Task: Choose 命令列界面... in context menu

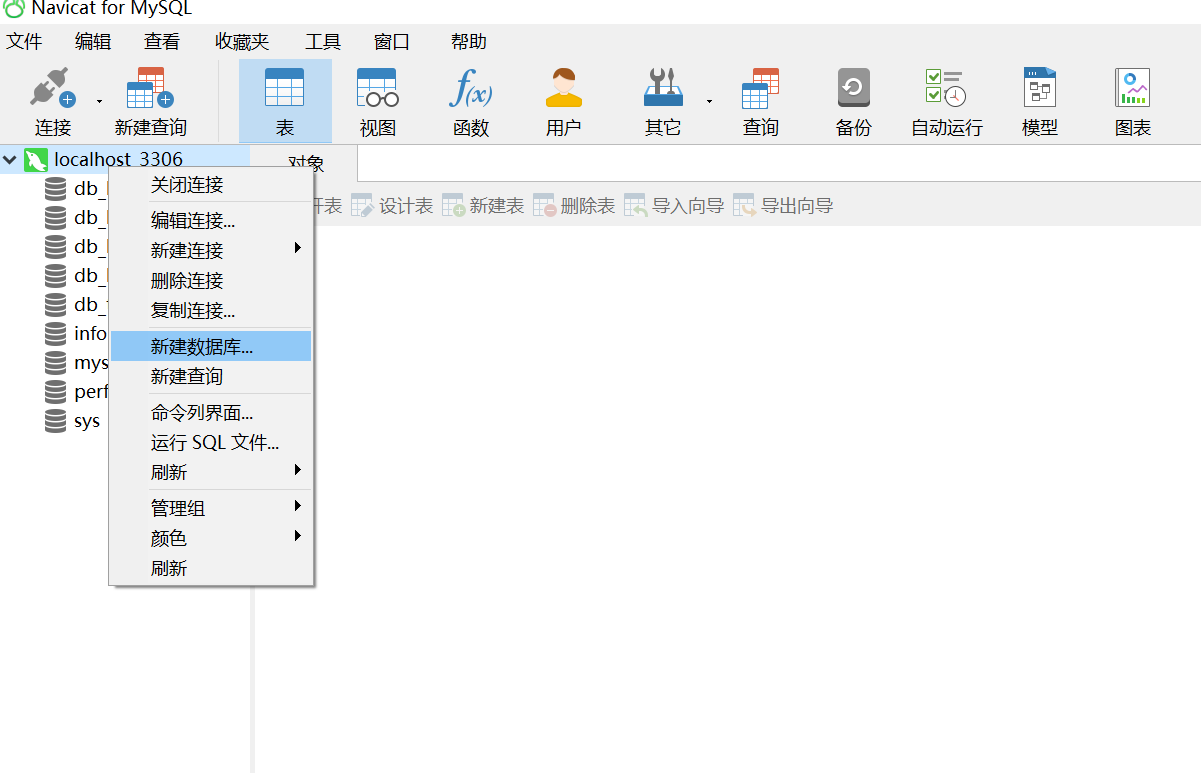Action: 211,413
